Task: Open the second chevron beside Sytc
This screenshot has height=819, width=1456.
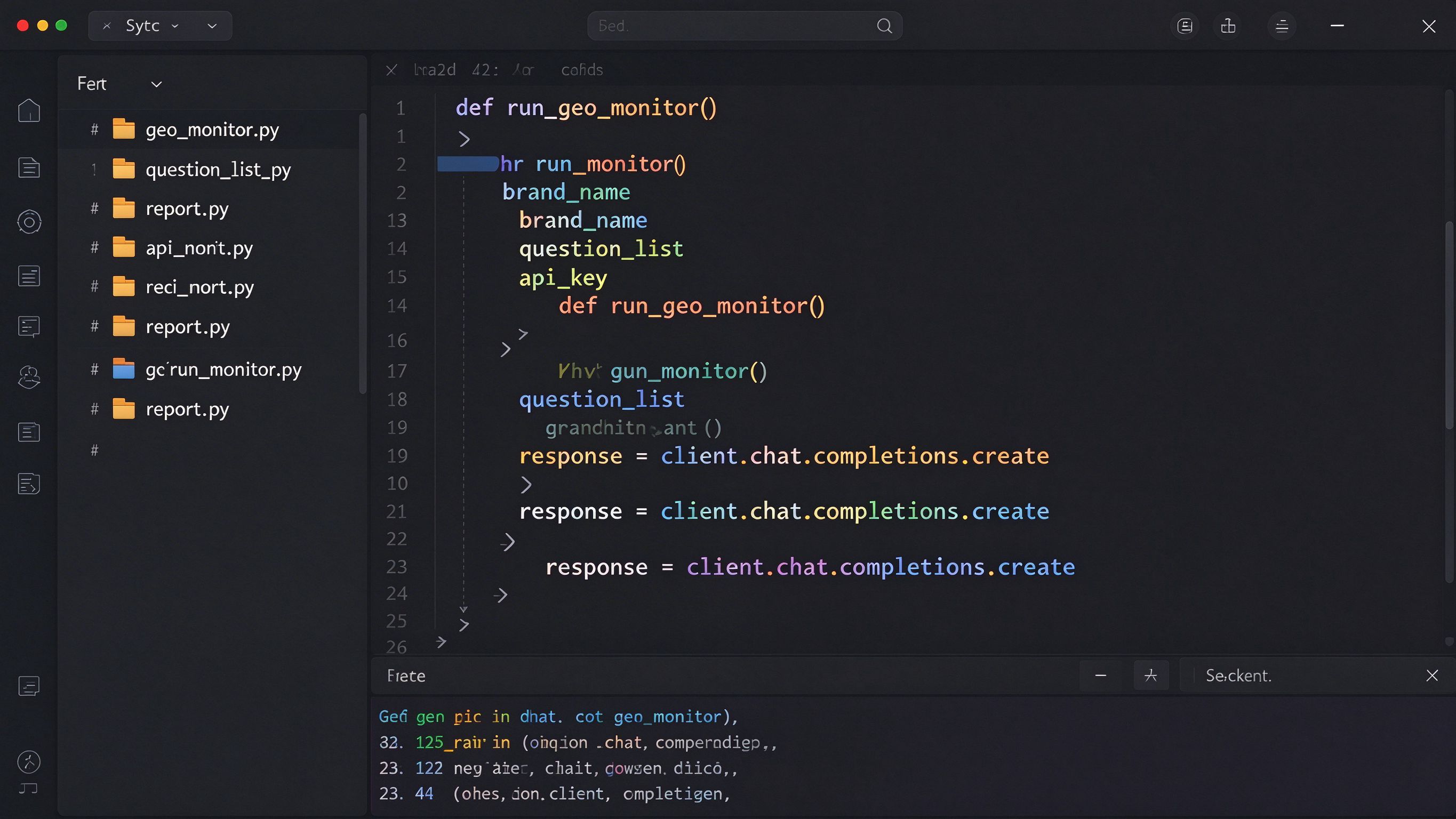Action: point(212,26)
